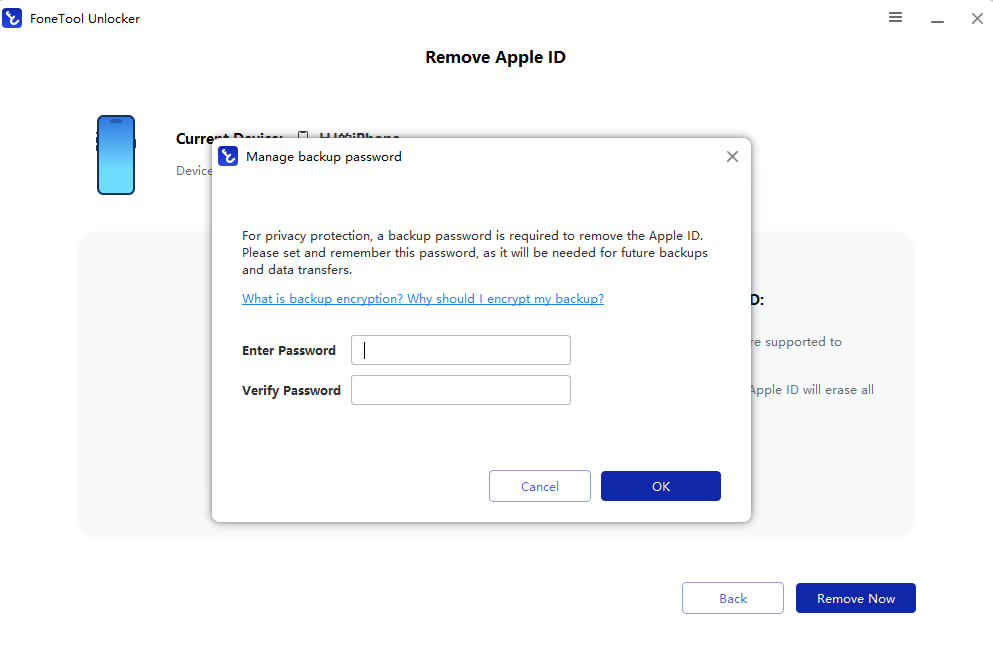Screen dimensions: 993x654
Task: Go back using the Back button
Action: coord(732,598)
